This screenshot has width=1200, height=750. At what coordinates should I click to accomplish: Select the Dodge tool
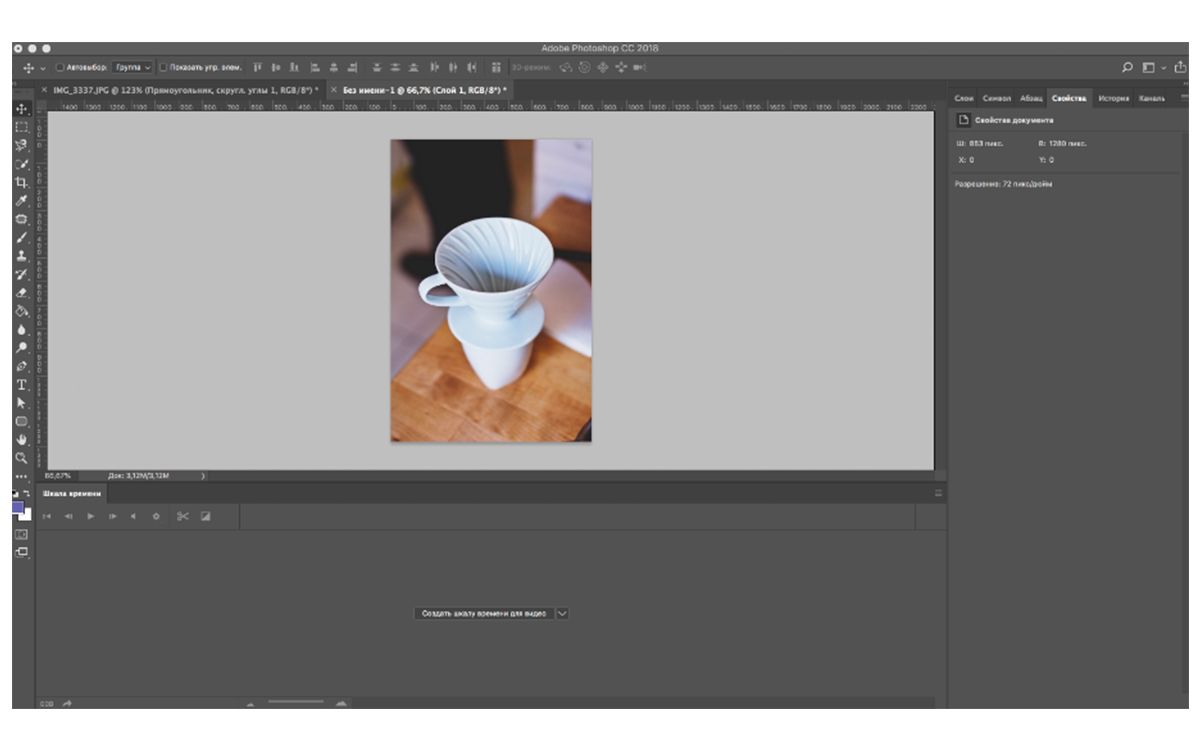click(x=21, y=348)
